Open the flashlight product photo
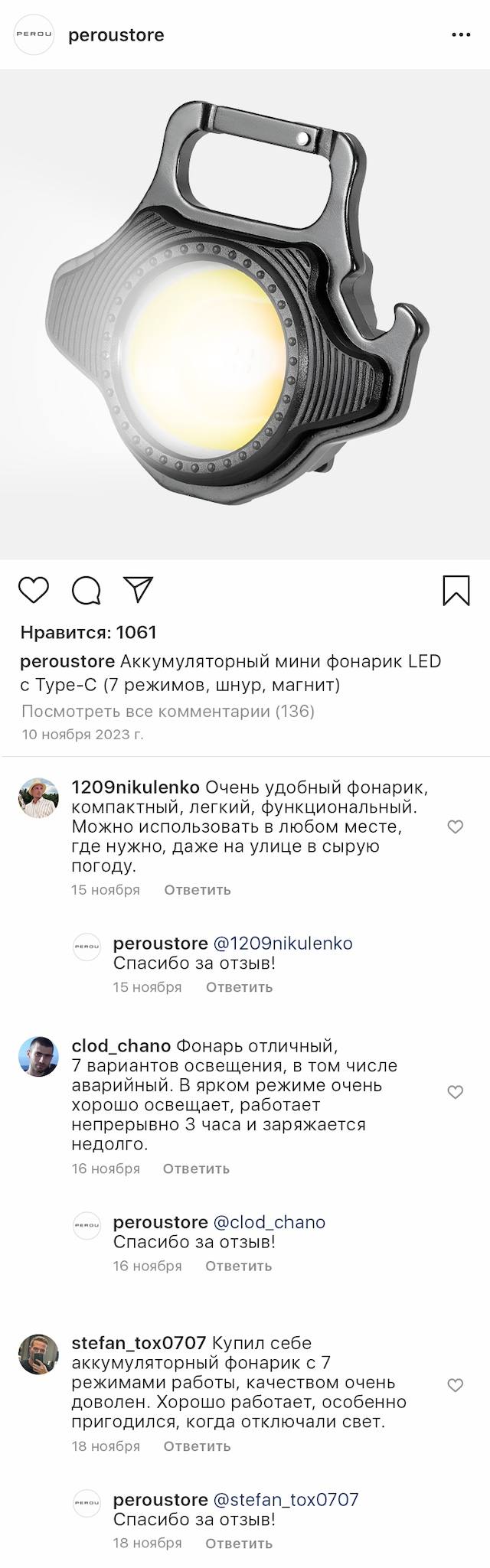Image resolution: width=490 pixels, height=1568 pixels. [x=245, y=315]
